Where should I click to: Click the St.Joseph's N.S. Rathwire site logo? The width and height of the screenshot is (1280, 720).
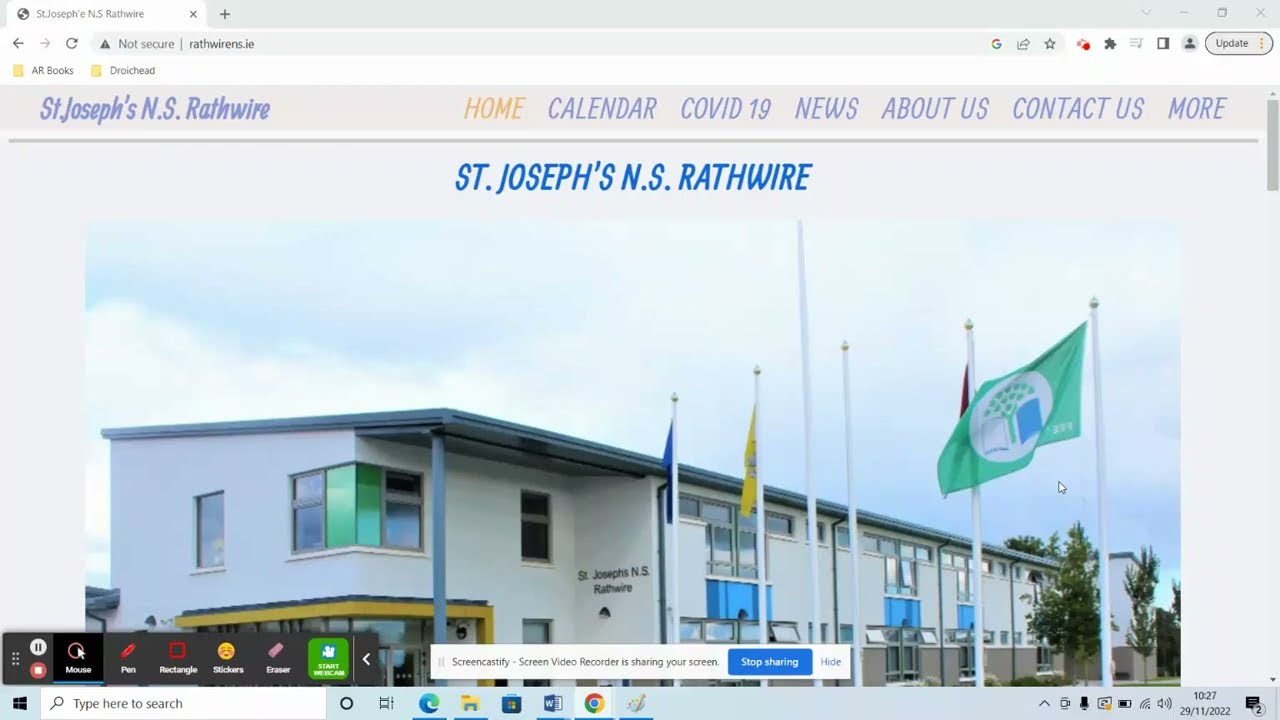point(155,109)
